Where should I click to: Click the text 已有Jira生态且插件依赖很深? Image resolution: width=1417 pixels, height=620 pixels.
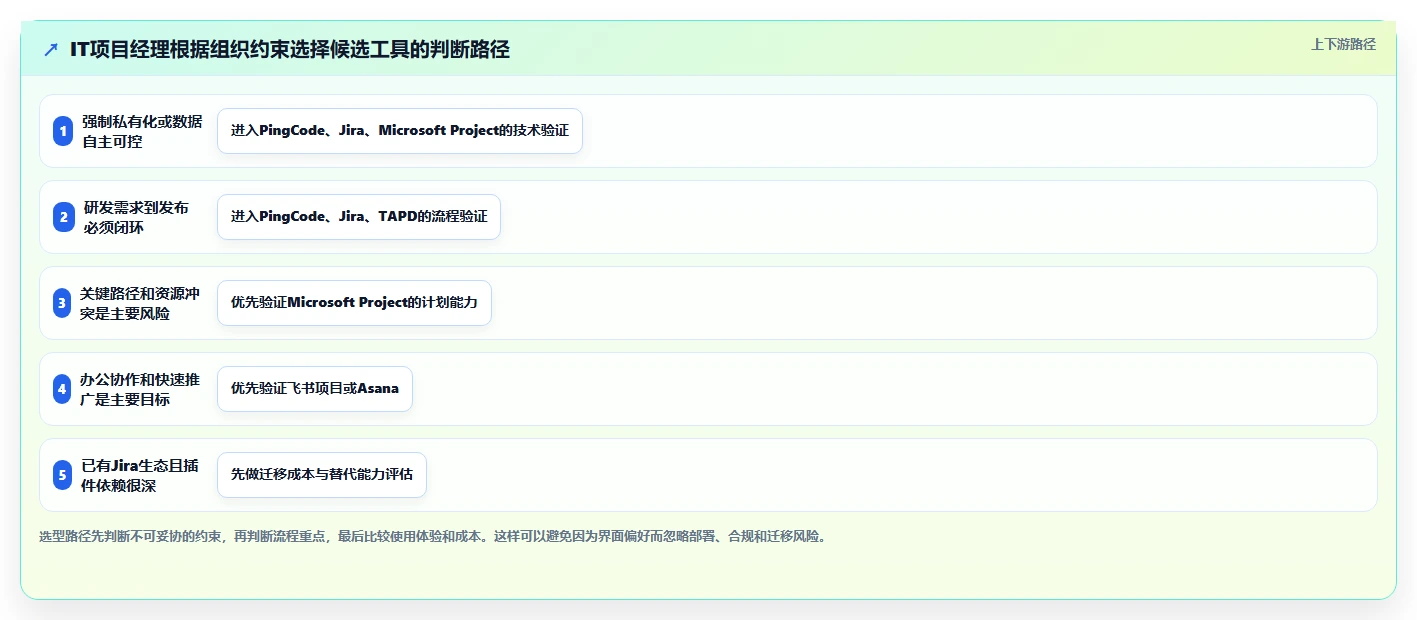tap(140, 475)
